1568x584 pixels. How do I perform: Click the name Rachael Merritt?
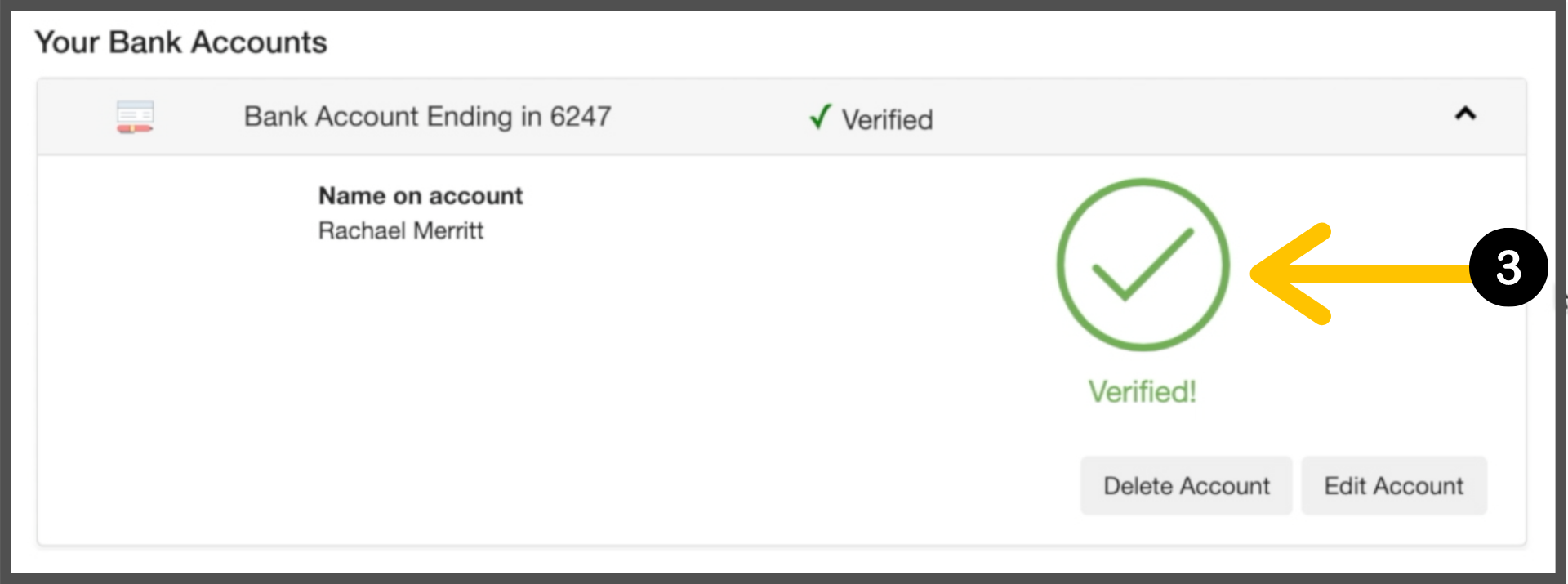coord(400,231)
